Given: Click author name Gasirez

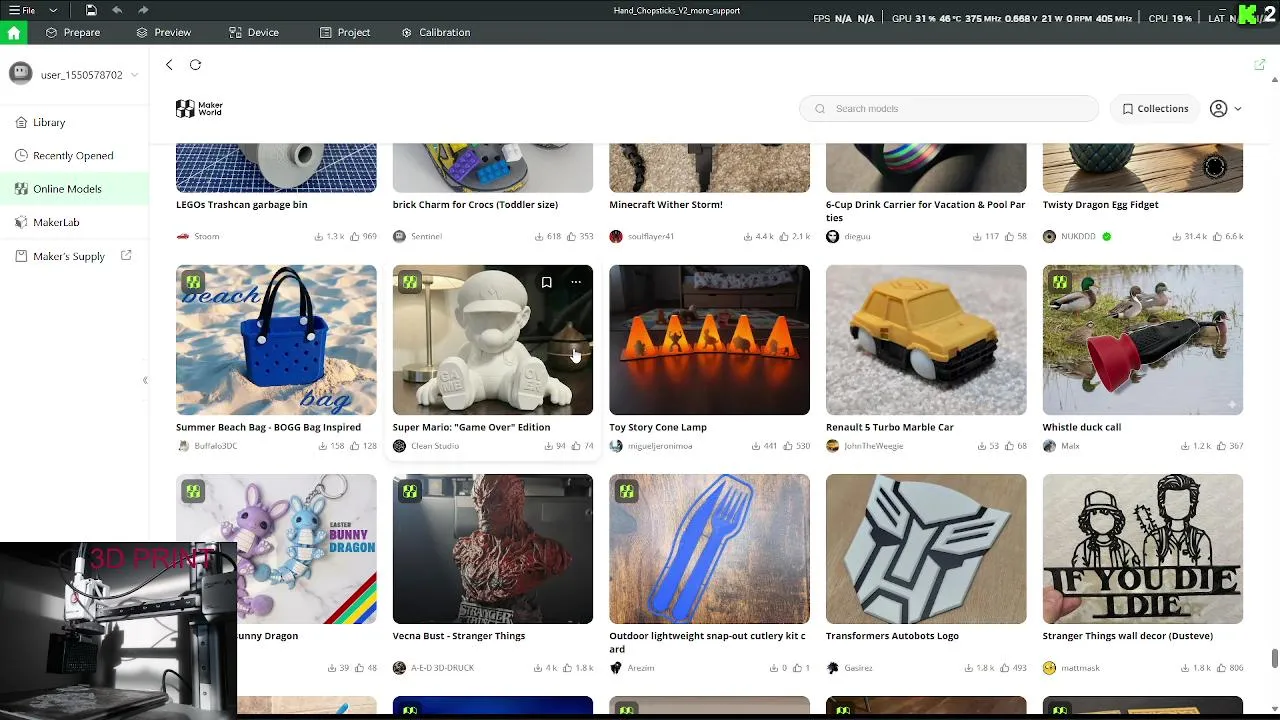Looking at the screenshot, I should coord(858,668).
